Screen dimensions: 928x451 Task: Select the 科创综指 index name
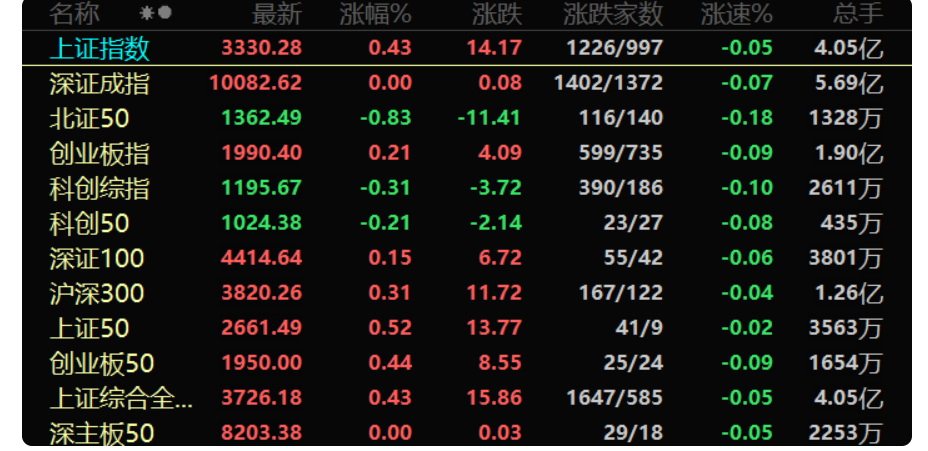coord(99,188)
